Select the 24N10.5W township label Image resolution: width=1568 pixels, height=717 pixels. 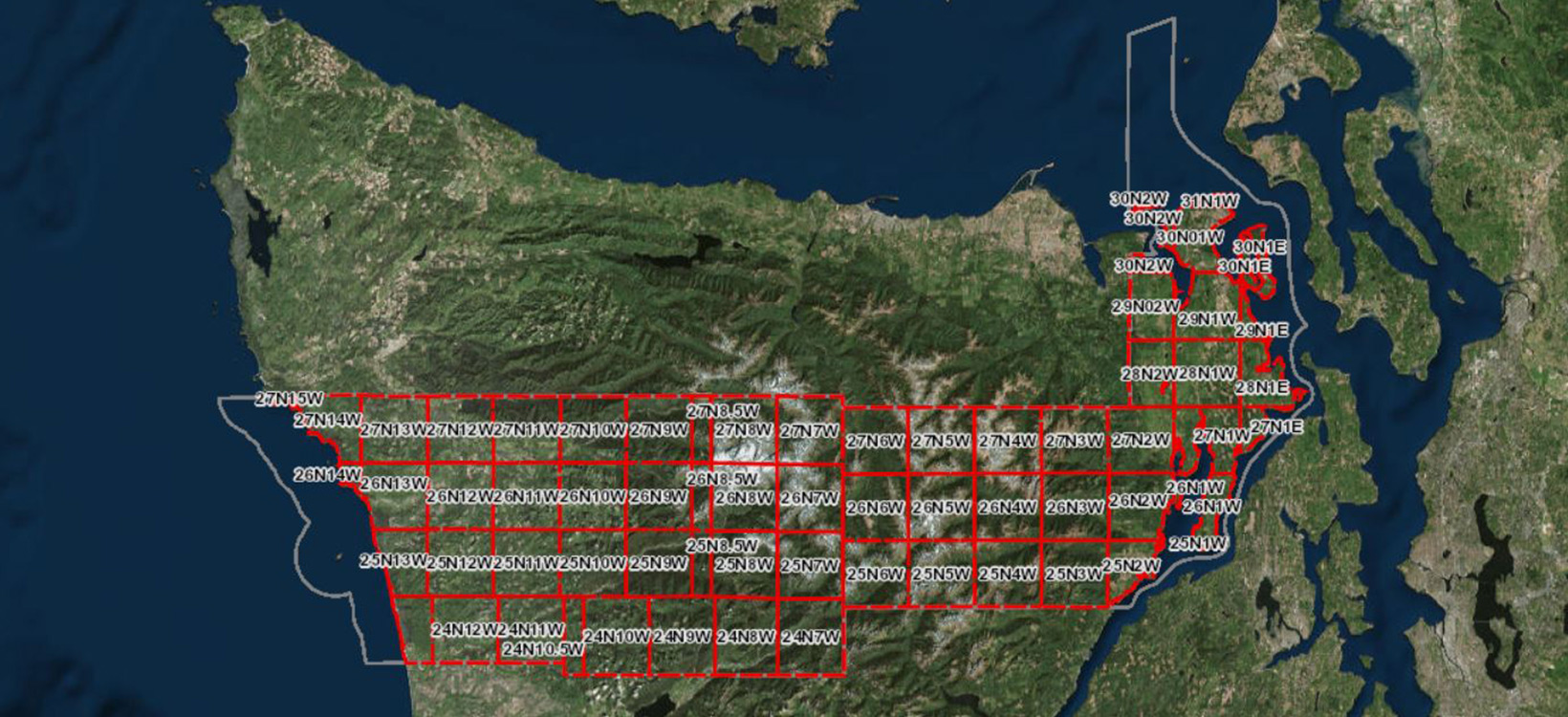542,649
